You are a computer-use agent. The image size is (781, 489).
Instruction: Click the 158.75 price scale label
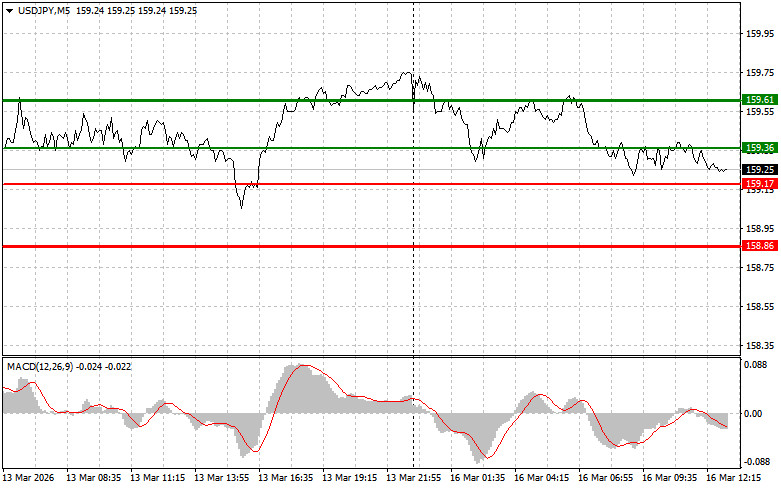(x=760, y=267)
